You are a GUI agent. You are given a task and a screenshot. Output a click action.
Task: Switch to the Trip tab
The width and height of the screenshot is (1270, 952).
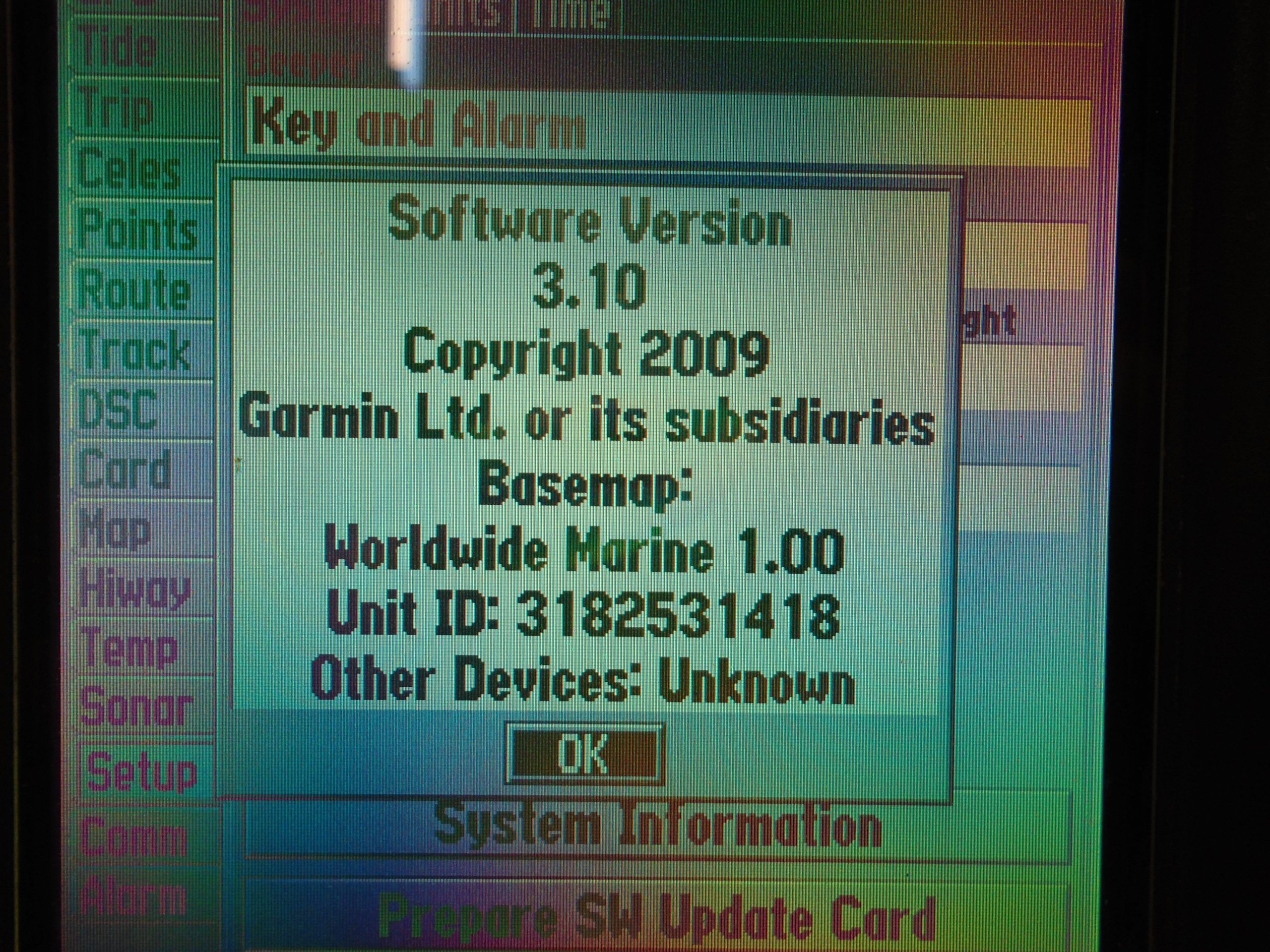142,109
